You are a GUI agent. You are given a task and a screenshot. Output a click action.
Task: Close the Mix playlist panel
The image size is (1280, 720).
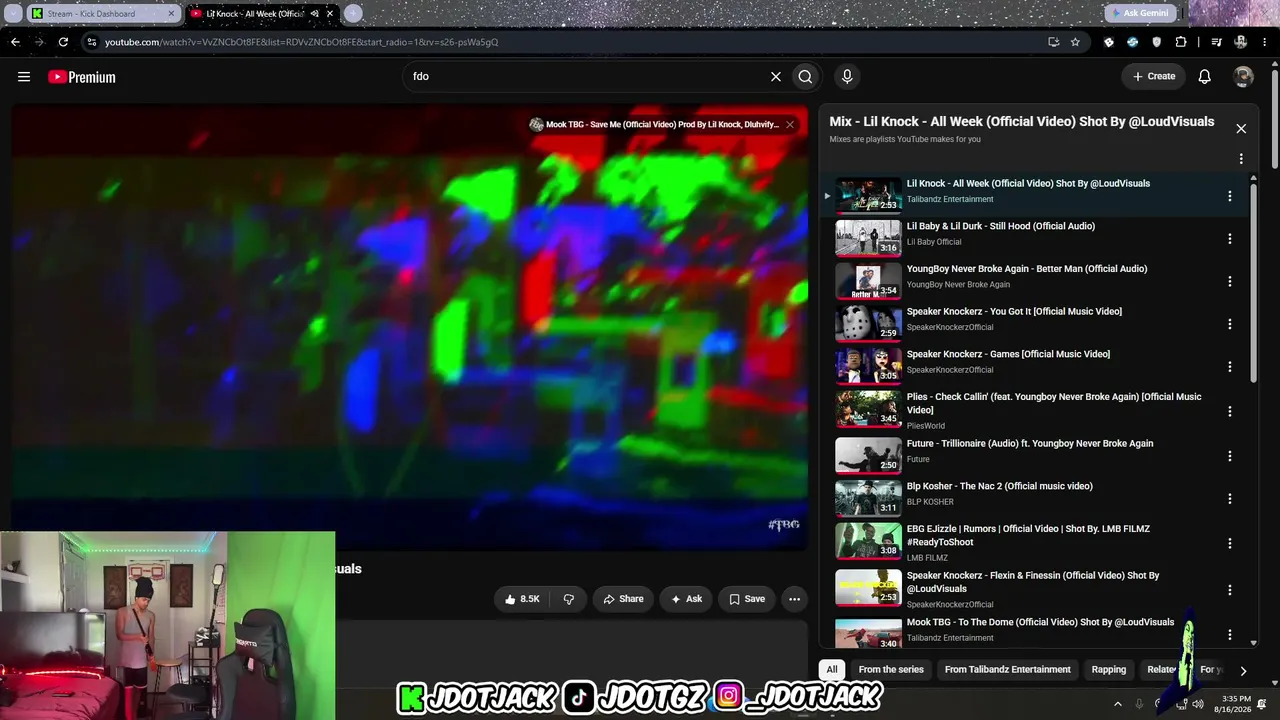(x=1241, y=128)
